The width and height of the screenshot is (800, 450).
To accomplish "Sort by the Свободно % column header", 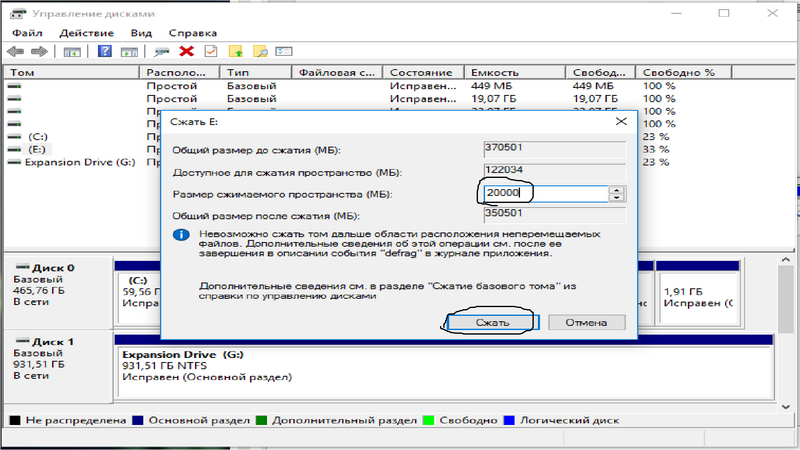I will coord(684,72).
